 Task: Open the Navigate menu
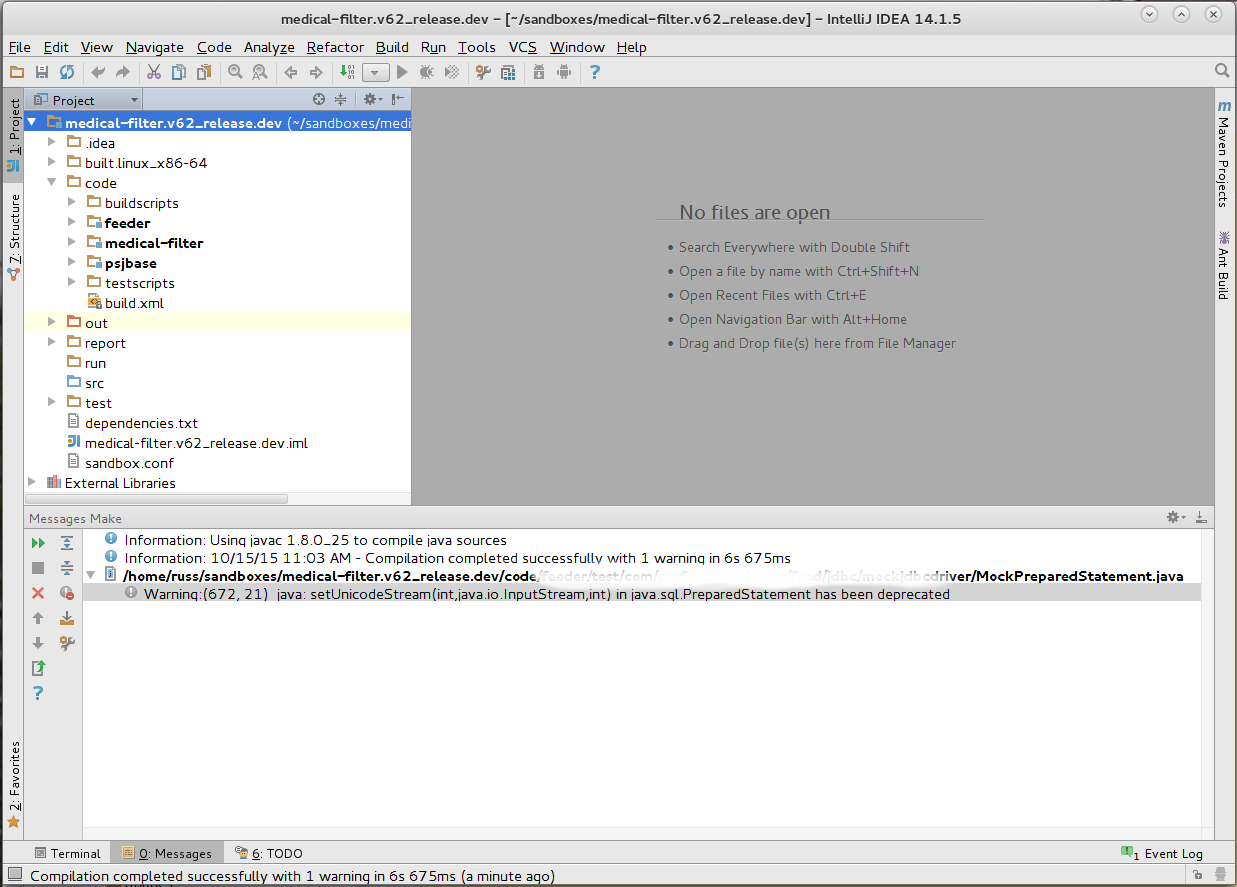point(155,47)
